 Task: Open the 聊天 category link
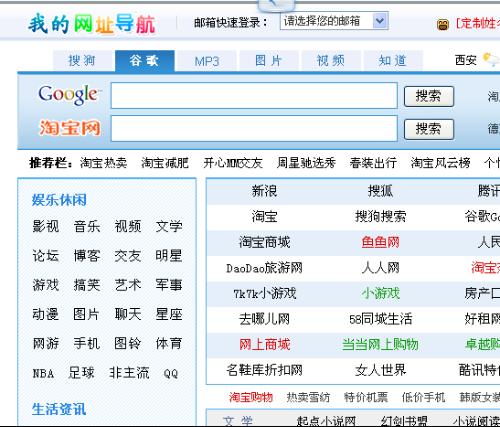[128, 314]
